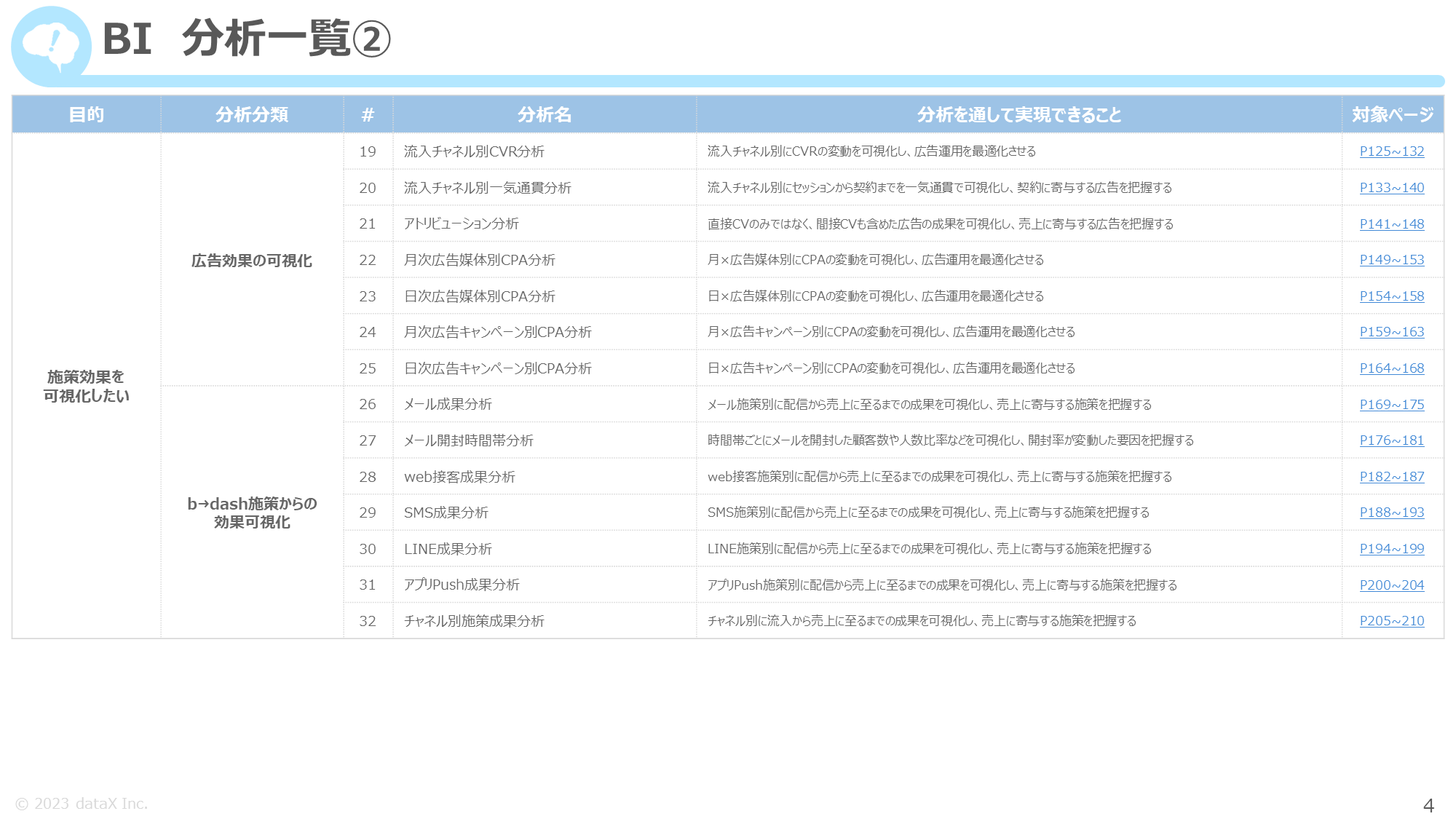Open page link P125~132
This screenshot has width=1456, height=819.
pos(1391,151)
